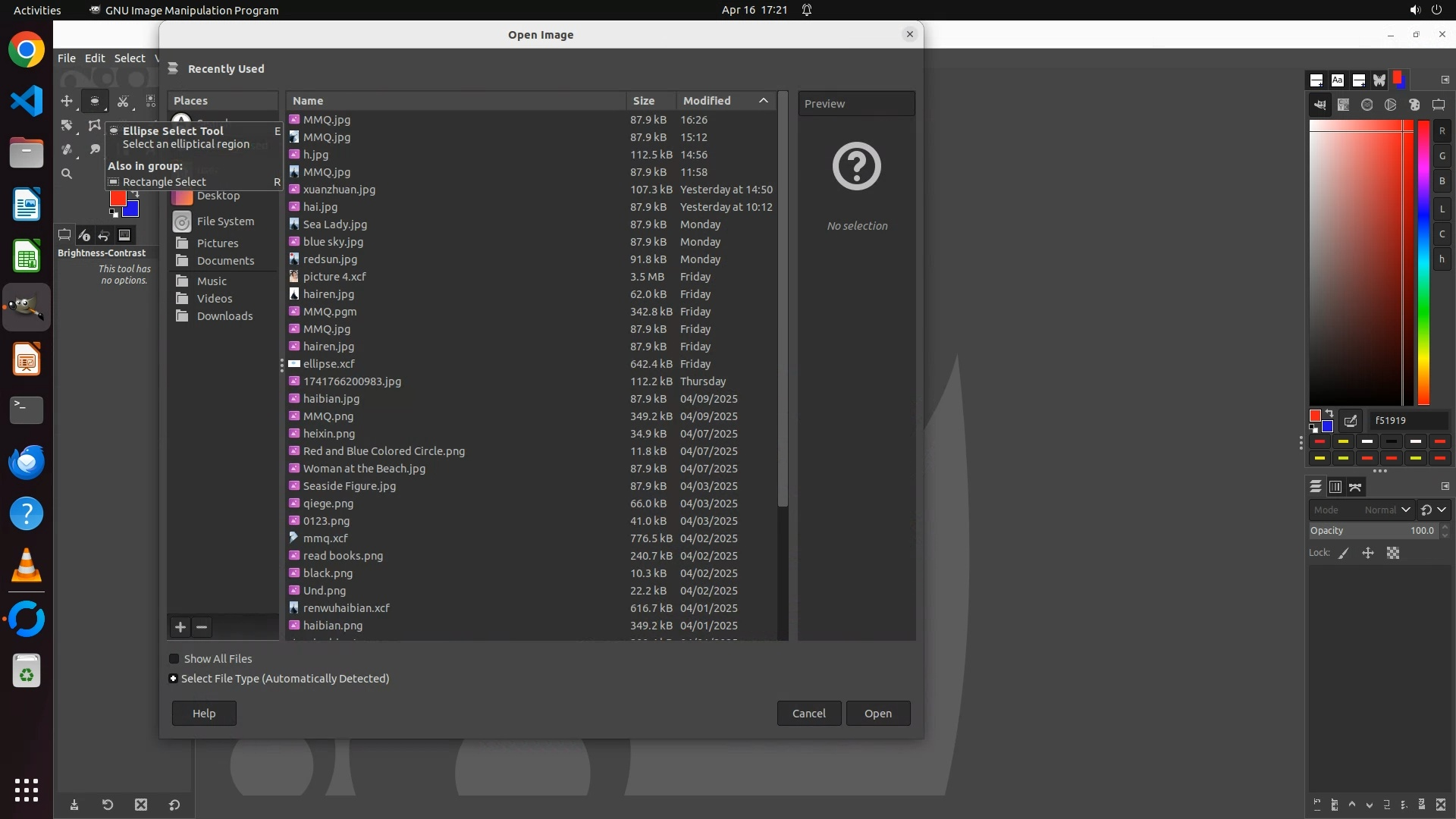Select the Scissors Select tool
Image resolution: width=1456 pixels, height=819 pixels.
coord(123,101)
